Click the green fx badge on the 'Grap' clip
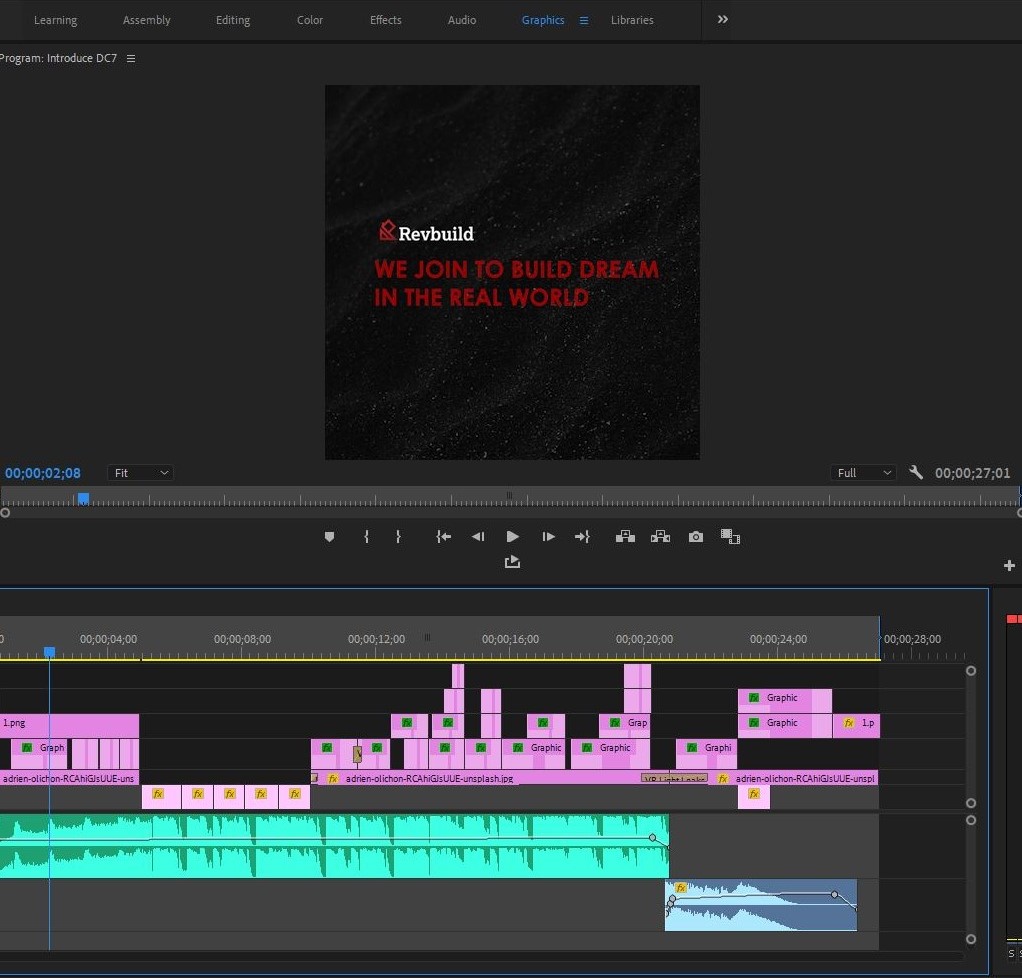The width and height of the screenshot is (1022, 978). (x=615, y=722)
